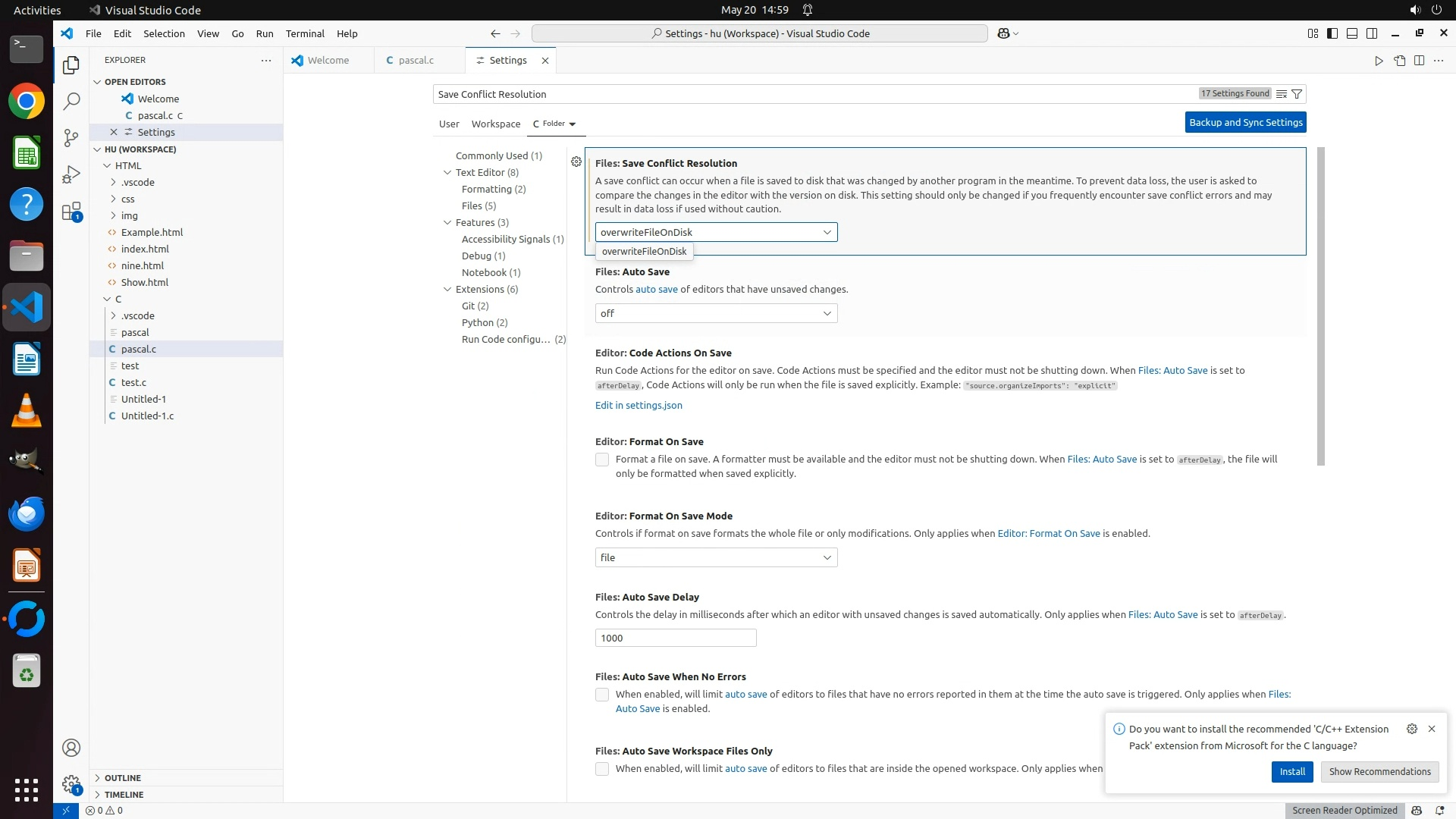
Task: Click the Run play icon in editor toolbar
Action: click(x=1379, y=61)
